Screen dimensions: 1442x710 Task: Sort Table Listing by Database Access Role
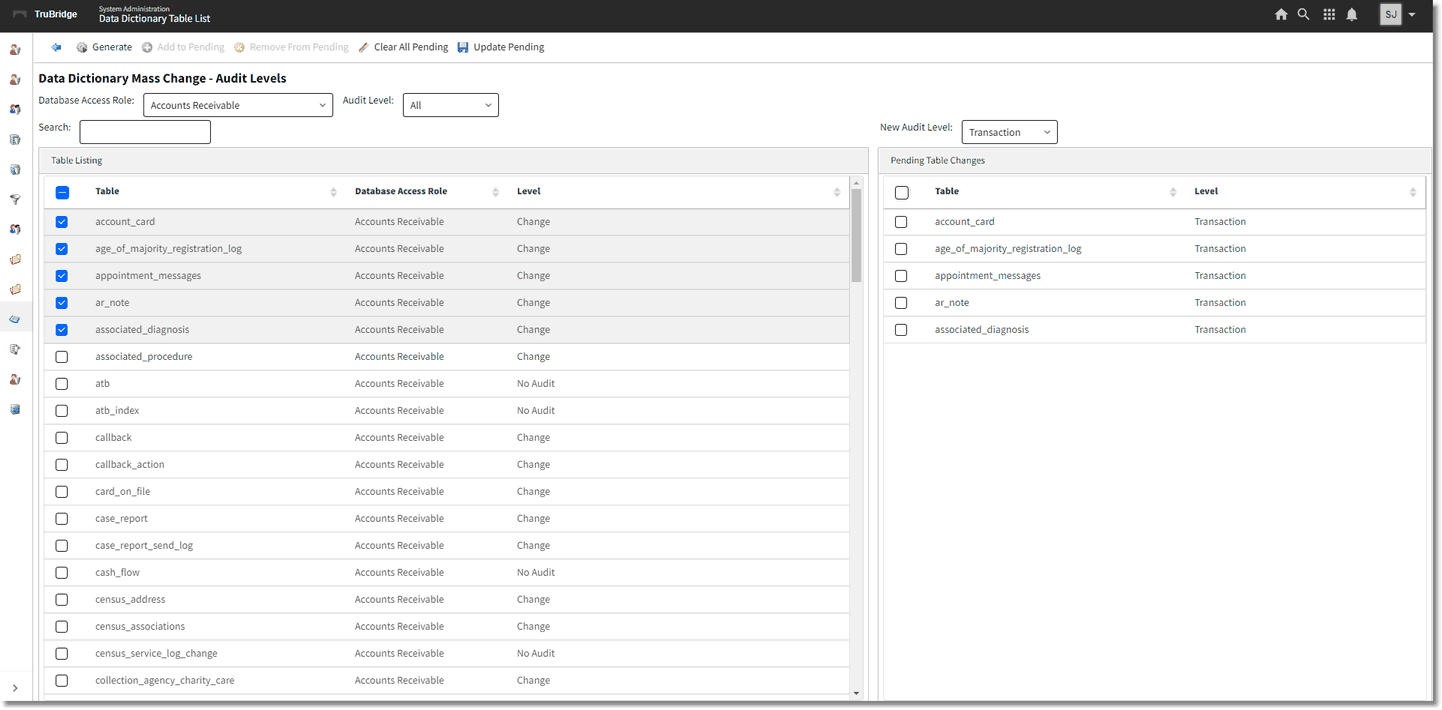point(495,192)
